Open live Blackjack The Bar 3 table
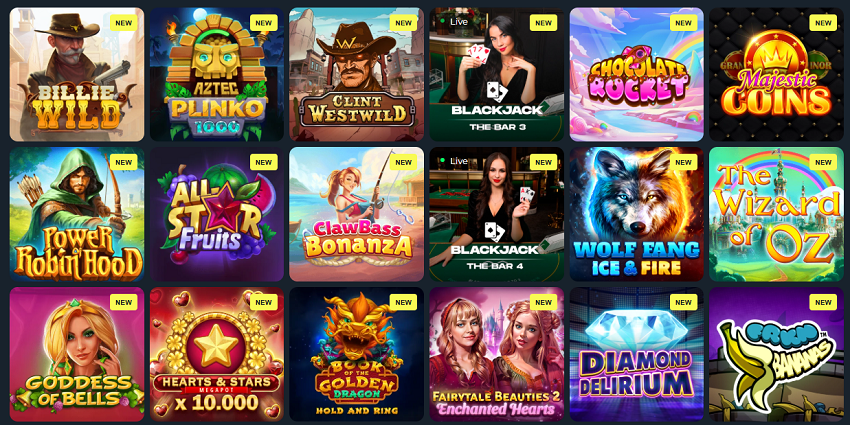Image resolution: width=850 pixels, height=425 pixels. 497,74
